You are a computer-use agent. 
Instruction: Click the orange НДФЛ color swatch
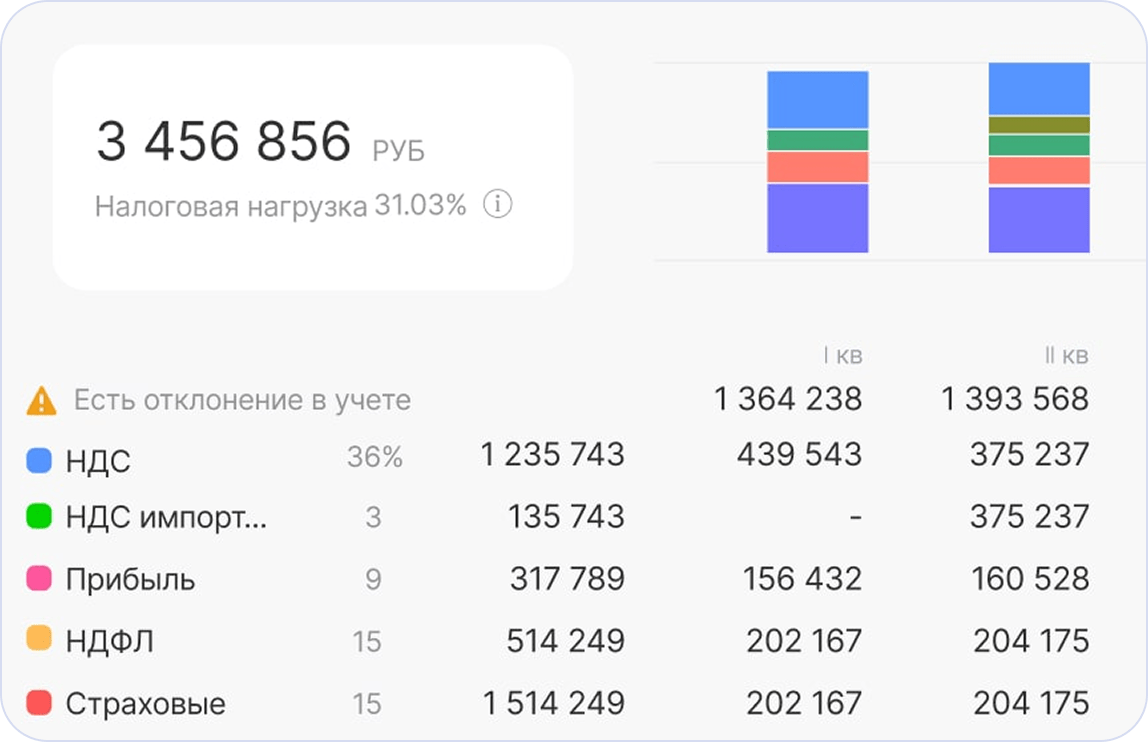[39, 638]
